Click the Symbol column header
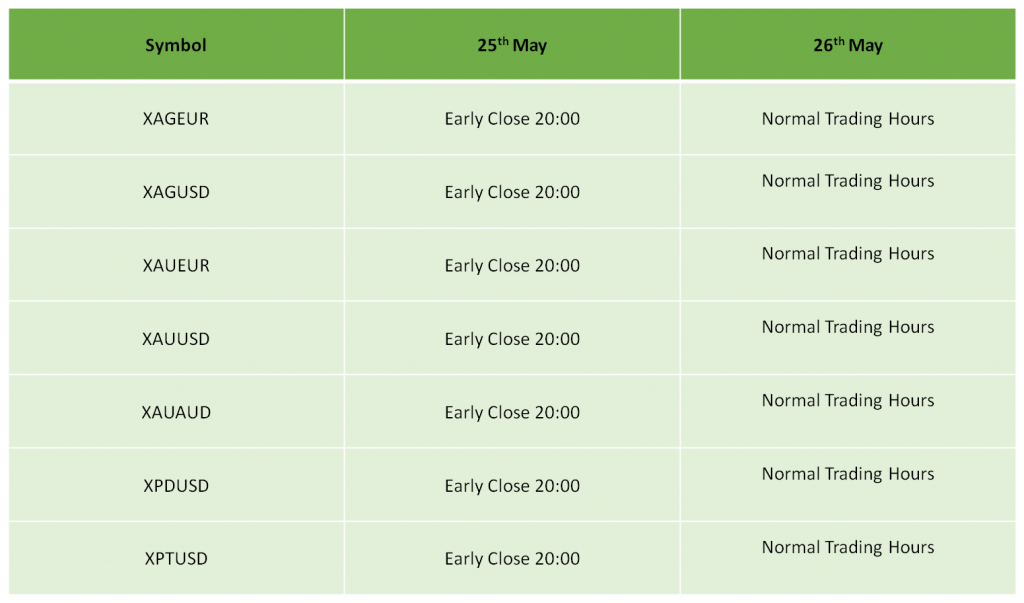Screen dimensions: 1024x603 (176, 44)
